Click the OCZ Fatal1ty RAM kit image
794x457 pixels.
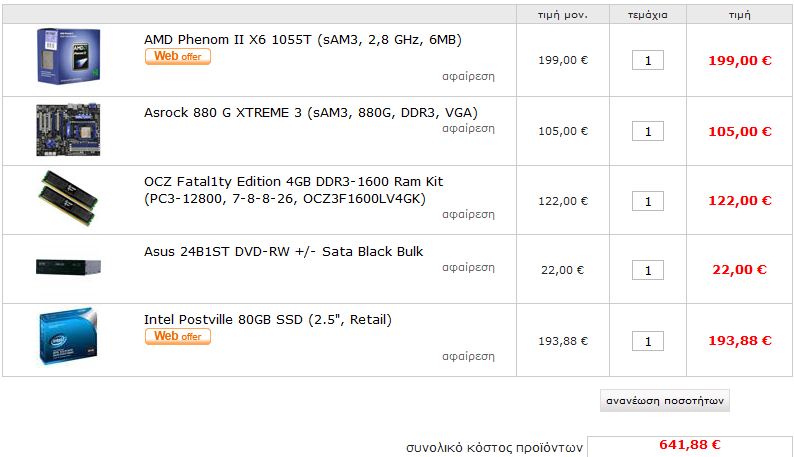coord(68,200)
